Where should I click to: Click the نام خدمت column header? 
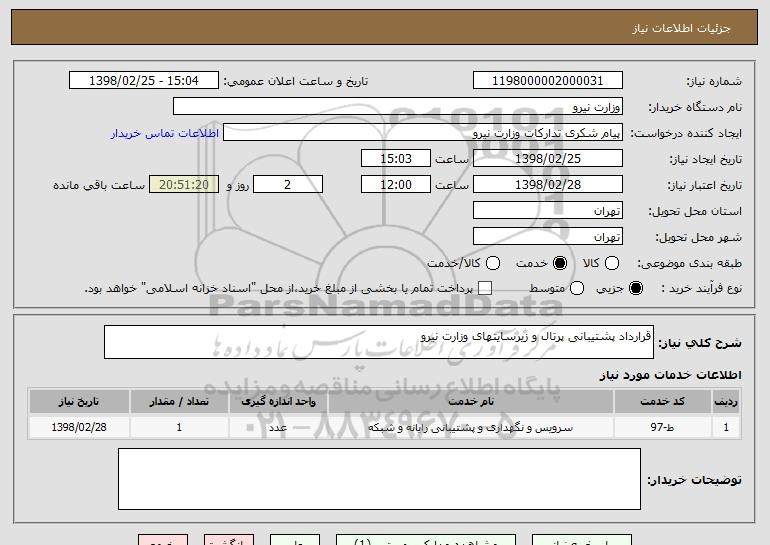(x=471, y=402)
